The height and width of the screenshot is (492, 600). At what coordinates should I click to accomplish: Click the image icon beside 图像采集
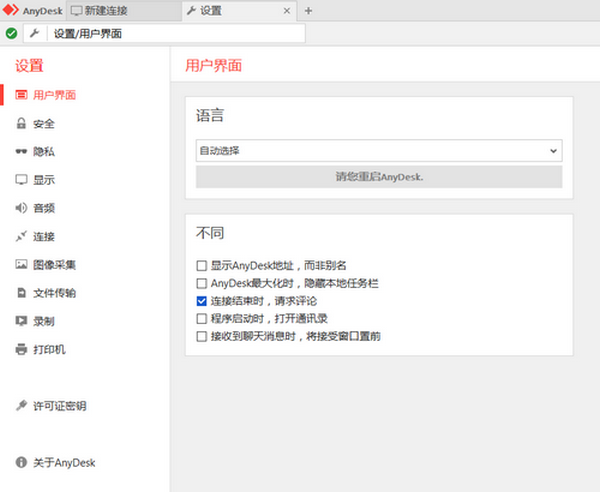(x=21, y=265)
